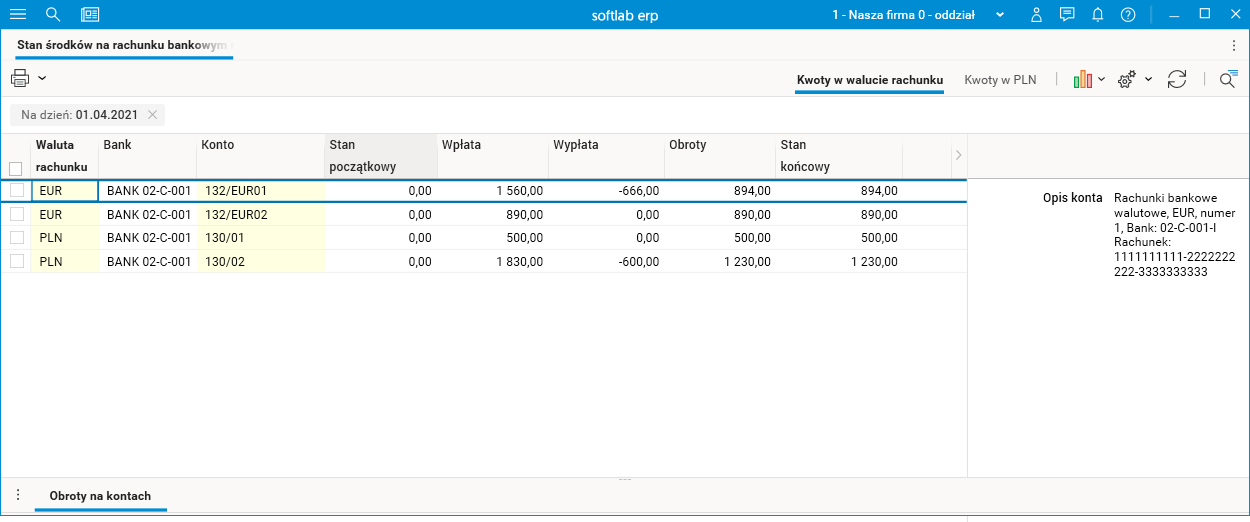Click the panel splitter grip above Obroty na kontach
Screen dimensions: 1250x522
(625, 480)
